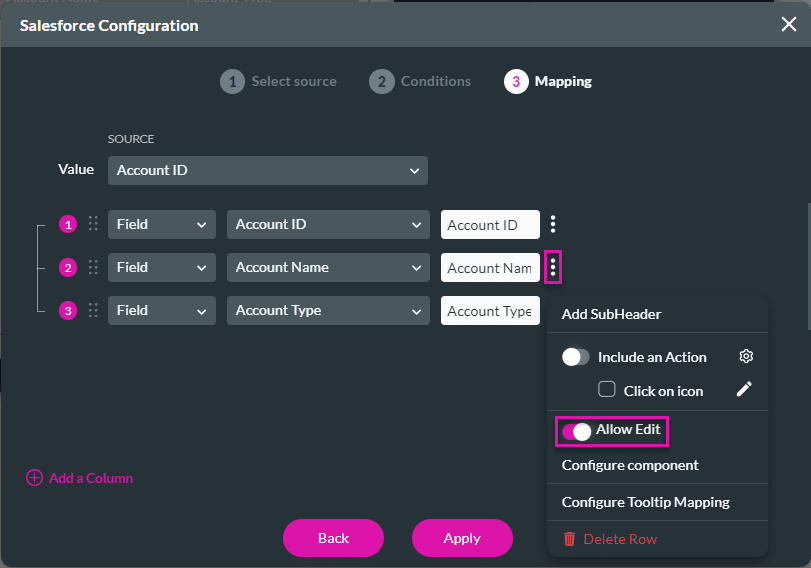Choose Add SubHeader from the menu
This screenshot has height=568, width=811.
tap(611, 314)
